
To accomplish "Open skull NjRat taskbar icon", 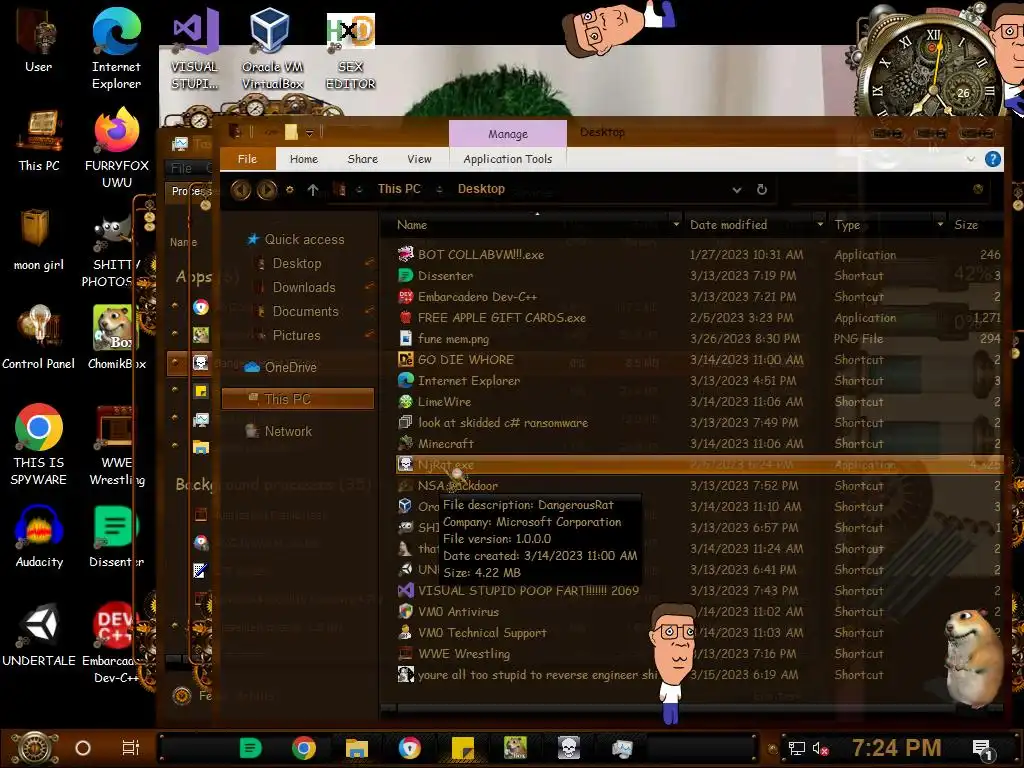I will tap(569, 748).
